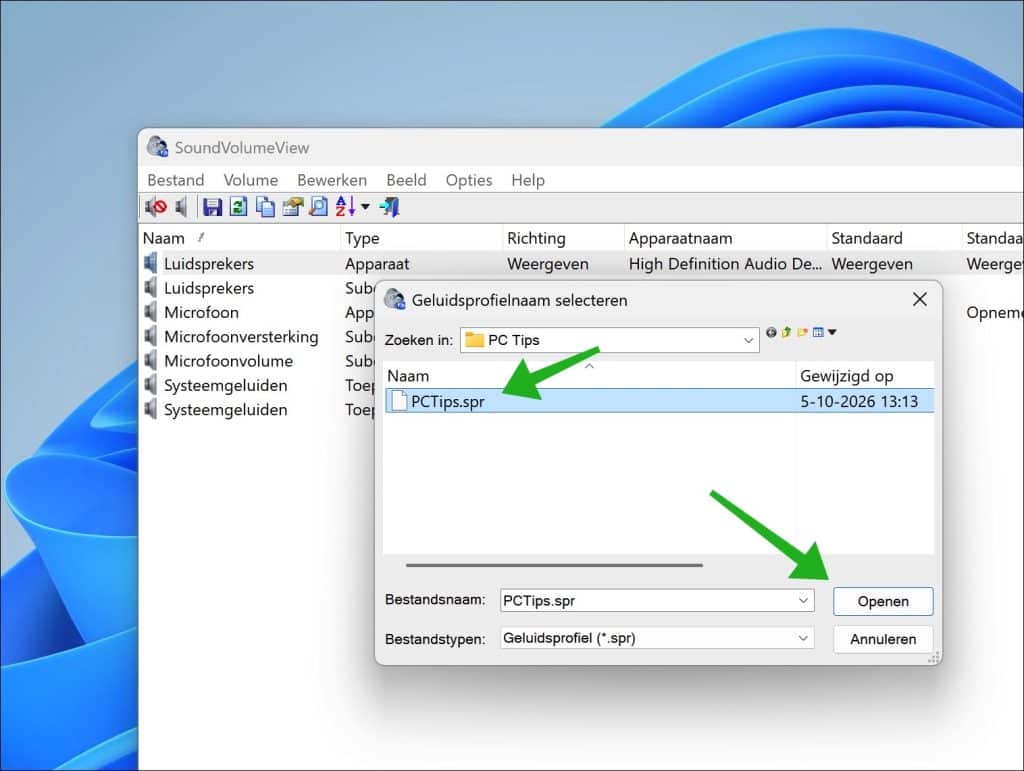The width and height of the screenshot is (1024, 771).
Task: Select the Microfoon row in the device list
Action: pos(201,312)
